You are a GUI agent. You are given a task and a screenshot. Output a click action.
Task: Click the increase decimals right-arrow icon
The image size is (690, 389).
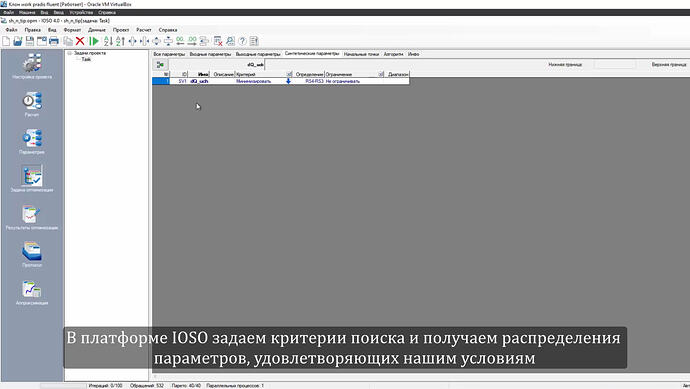[192, 41]
